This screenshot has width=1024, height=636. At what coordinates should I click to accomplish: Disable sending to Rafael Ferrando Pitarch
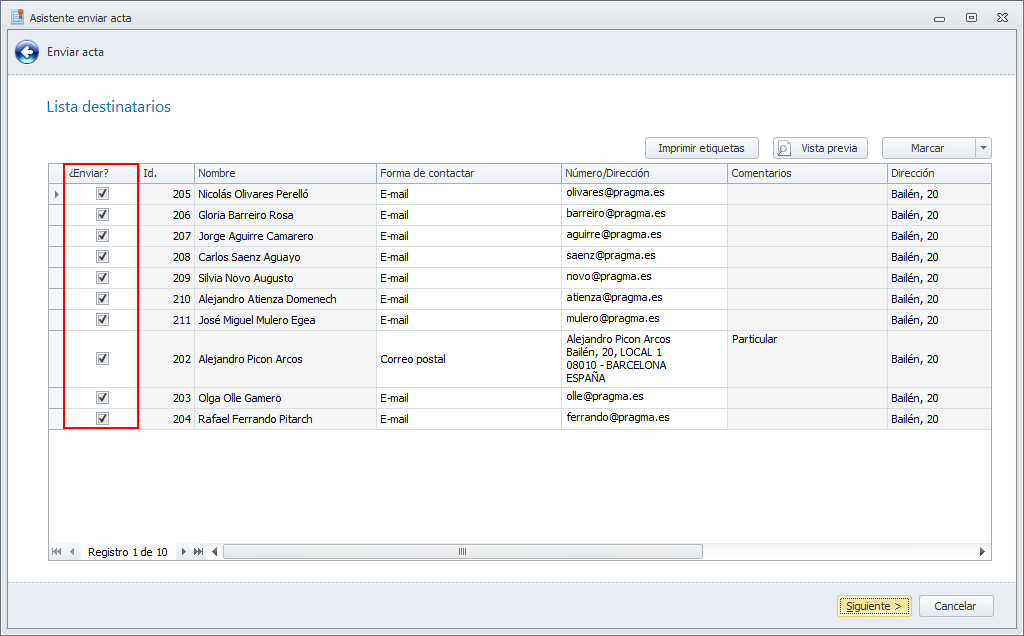click(102, 418)
